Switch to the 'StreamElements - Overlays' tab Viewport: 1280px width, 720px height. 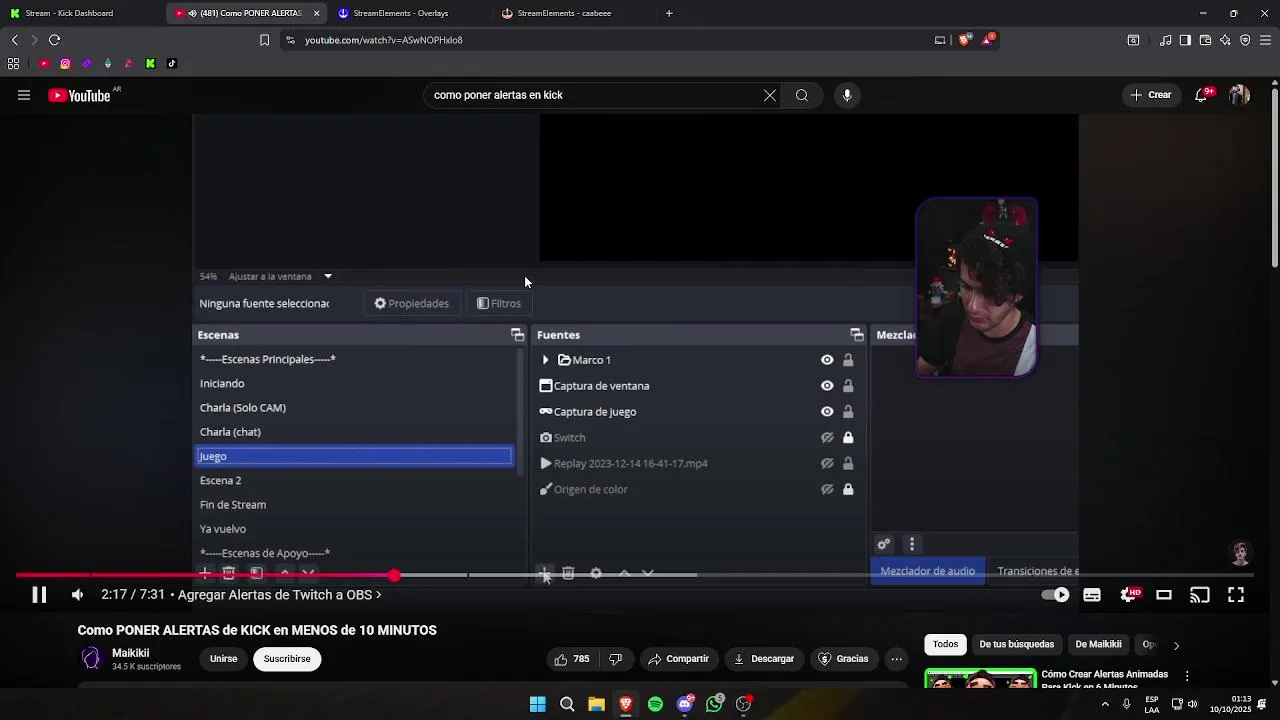click(x=407, y=13)
